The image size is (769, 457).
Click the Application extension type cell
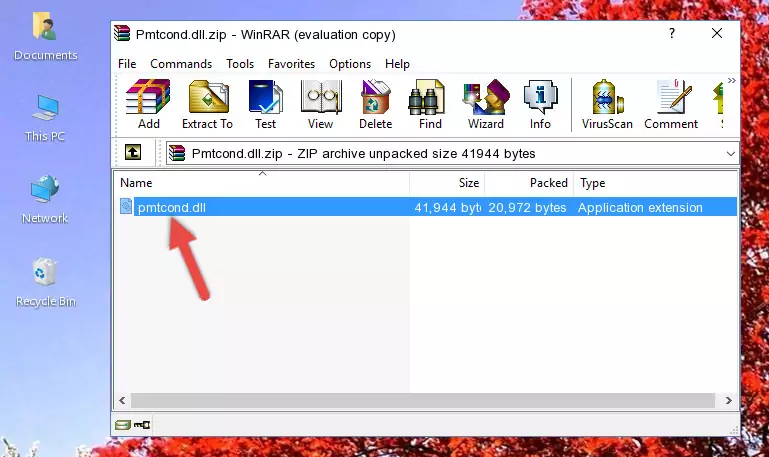640,207
